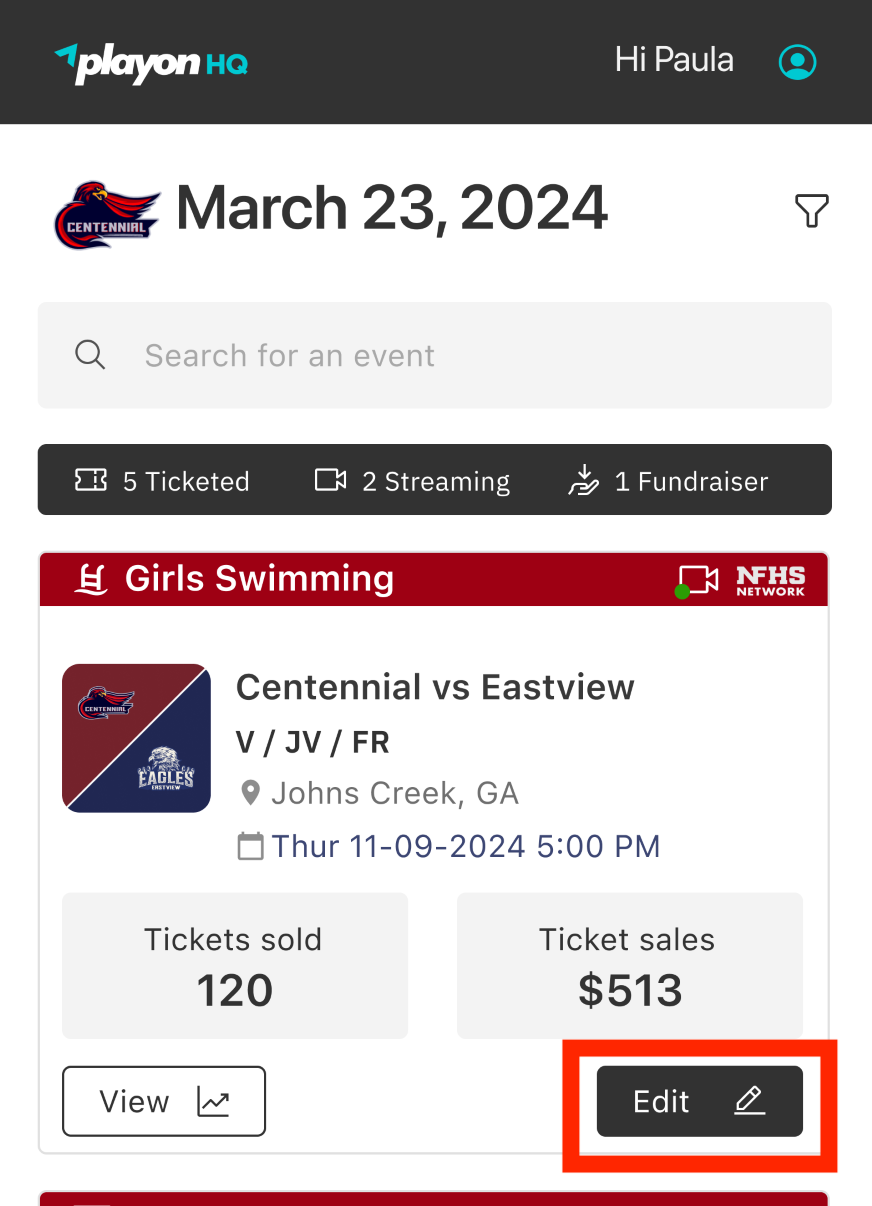The height and width of the screenshot is (1206, 872).
Task: Open the Centennial vs Eastview event title
Action: point(435,687)
